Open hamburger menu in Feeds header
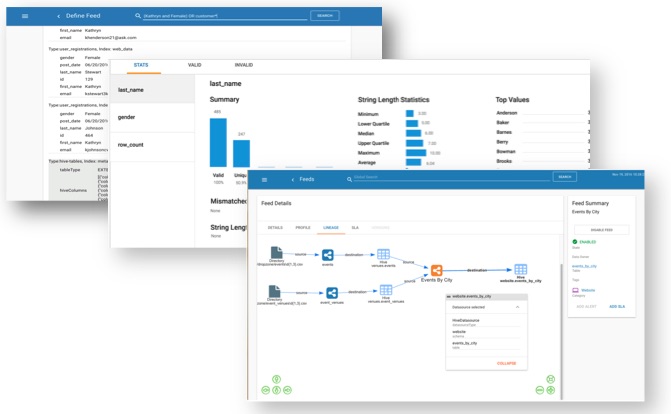Screen dimensions: 671x414 coord(264,180)
